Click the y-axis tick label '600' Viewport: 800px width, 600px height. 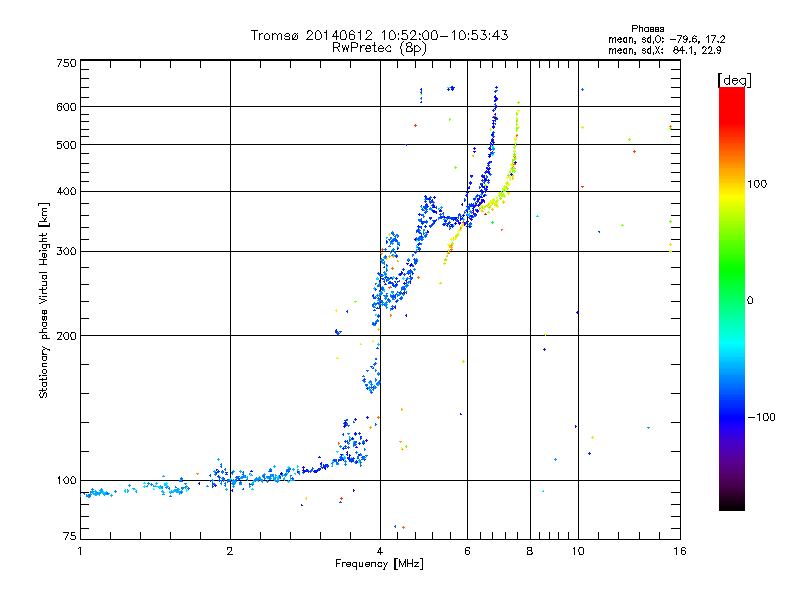pos(66,107)
